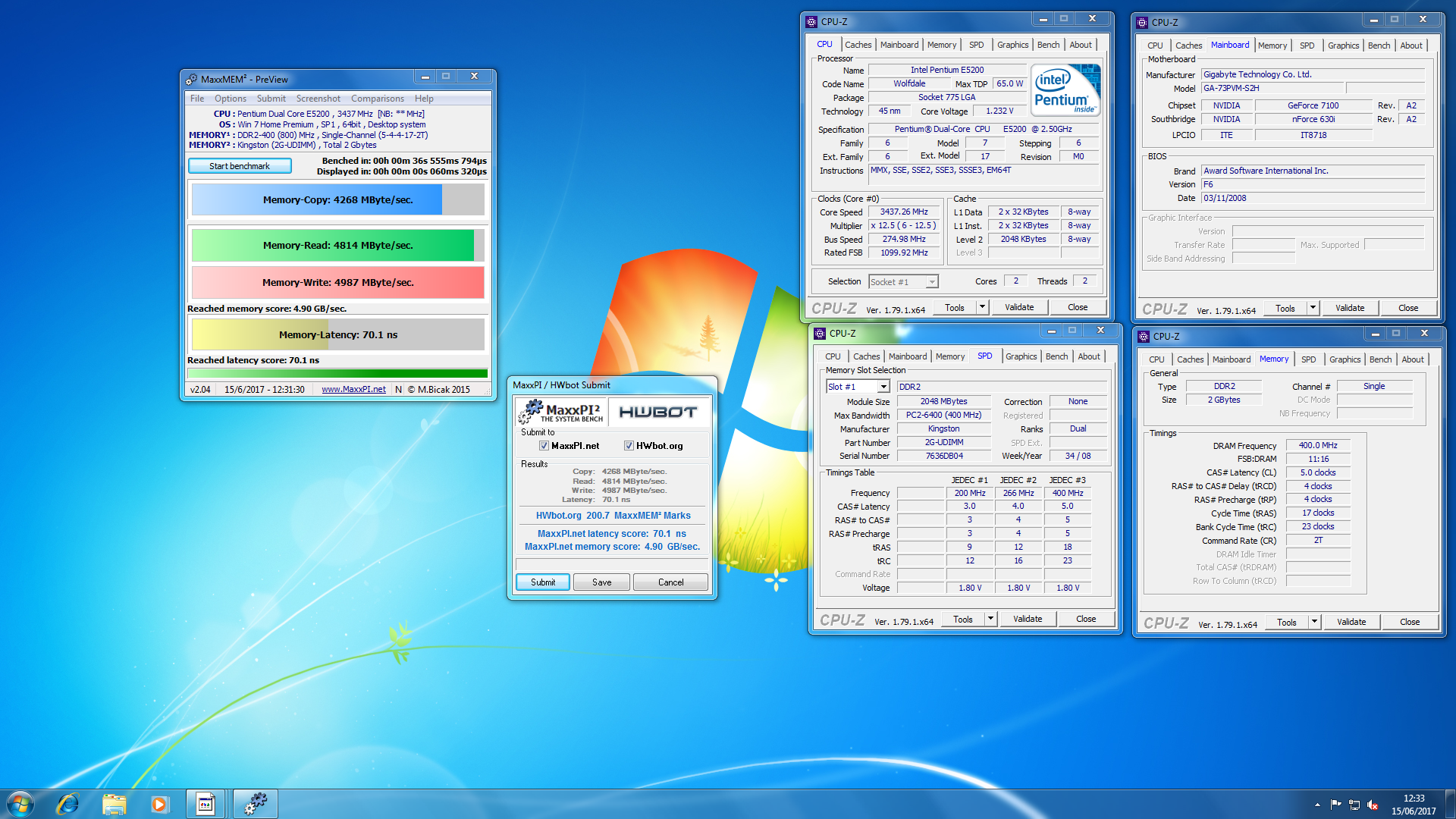Click the empty text field above Submit button
This screenshot has height=819, width=1456.
tap(611, 564)
